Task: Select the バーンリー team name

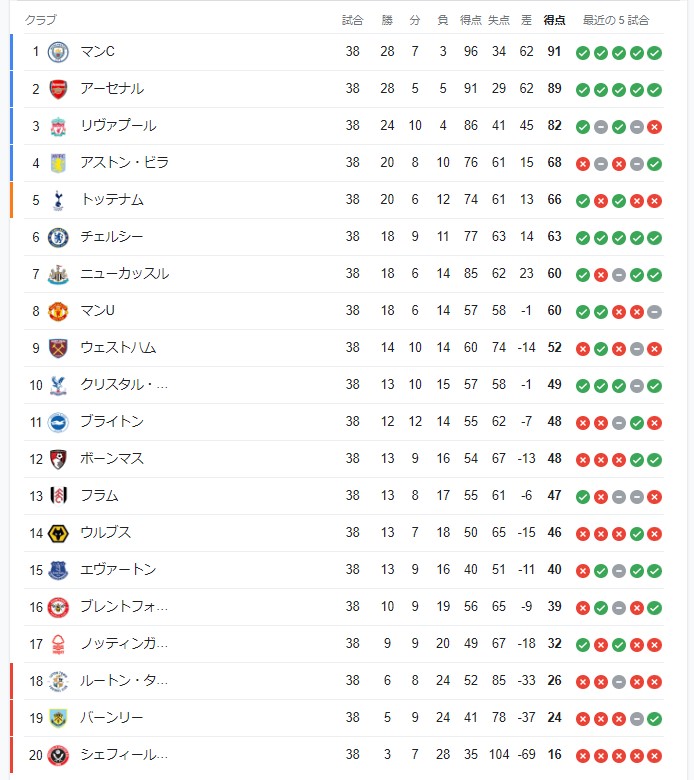Action: [x=112, y=718]
